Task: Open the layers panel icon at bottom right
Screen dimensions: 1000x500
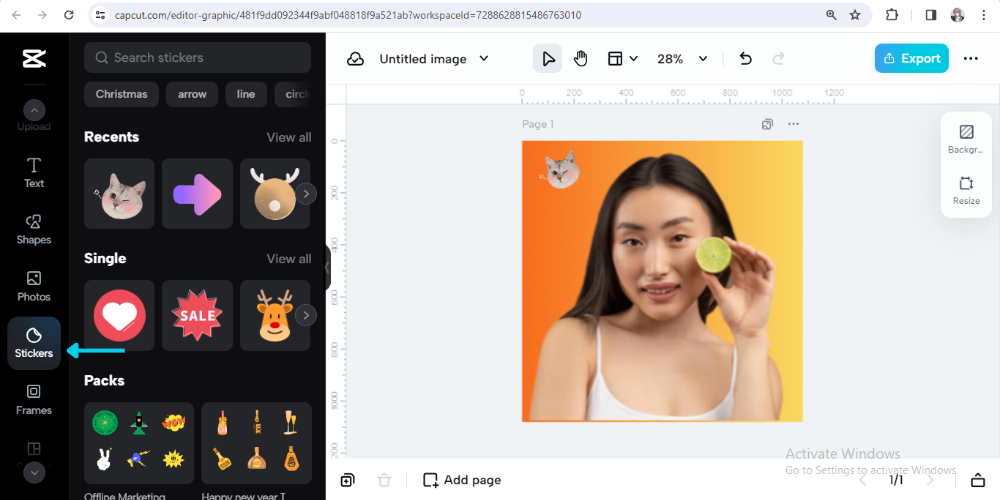Action: coord(978,480)
